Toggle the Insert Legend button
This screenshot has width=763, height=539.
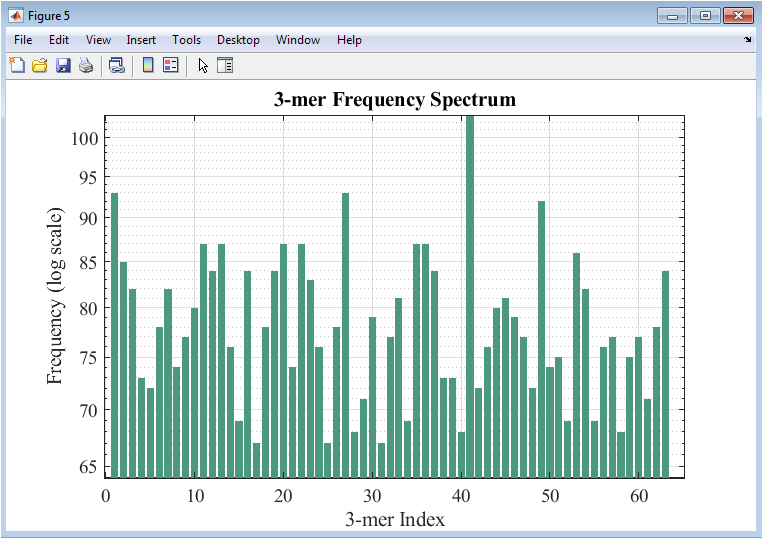point(170,66)
